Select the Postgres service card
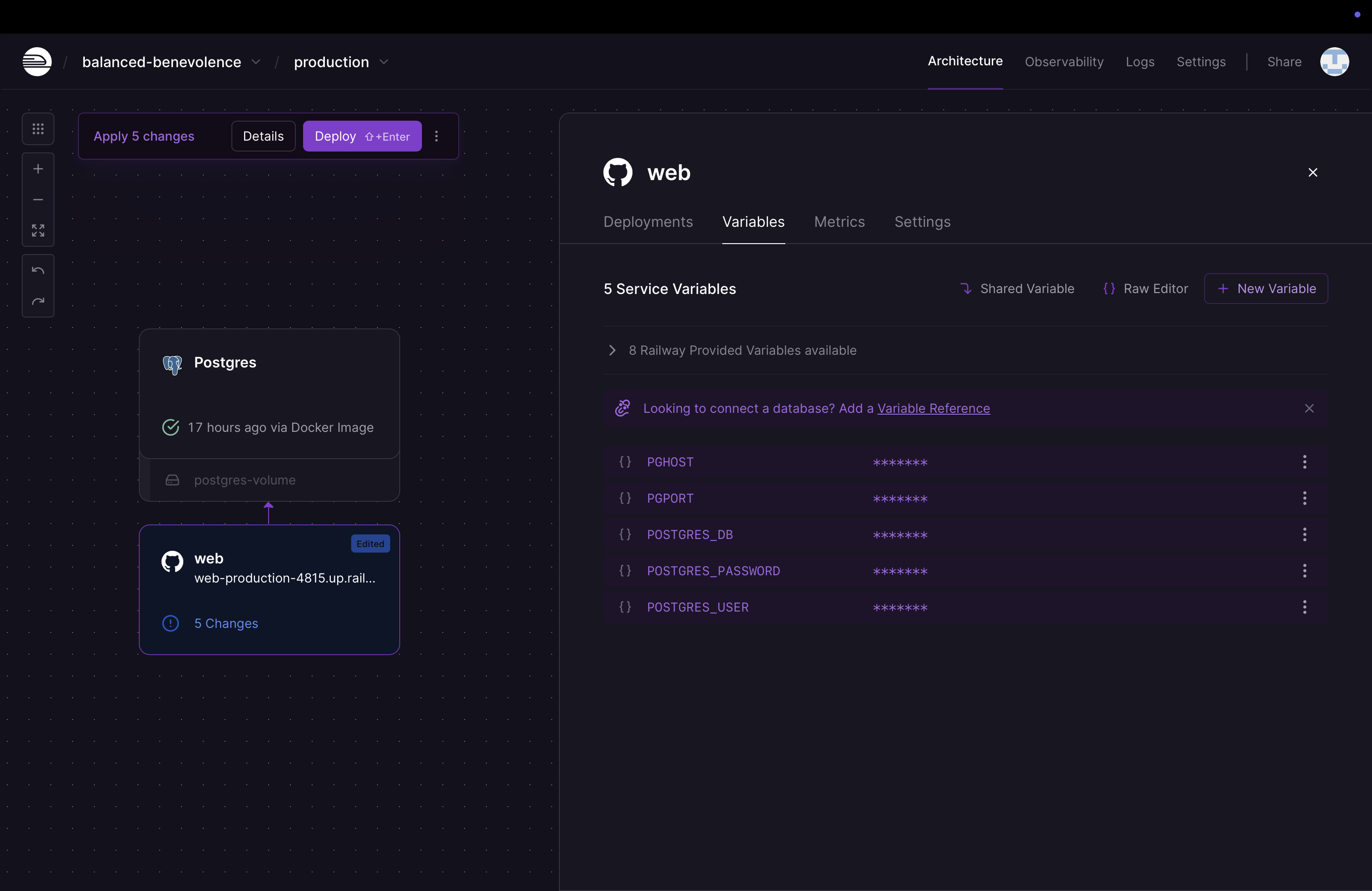The image size is (1372, 891). pos(269,394)
